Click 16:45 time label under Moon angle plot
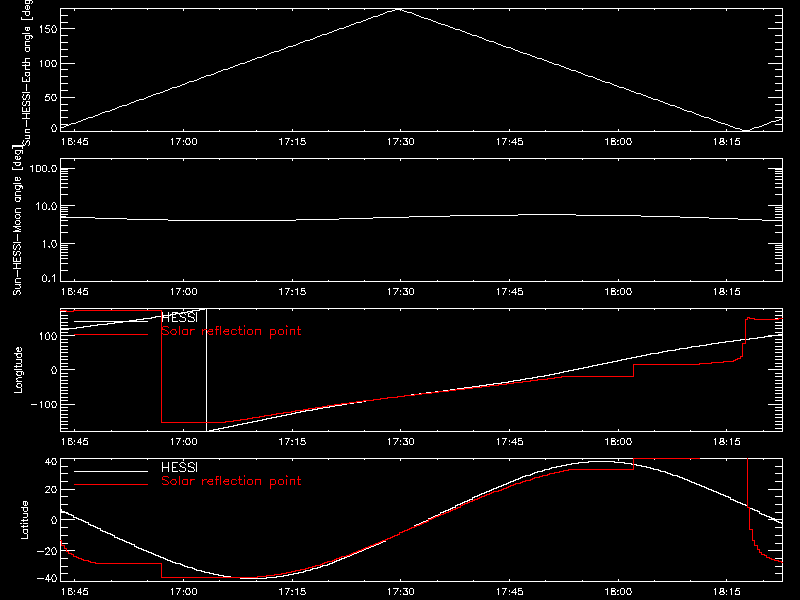 tap(74, 292)
